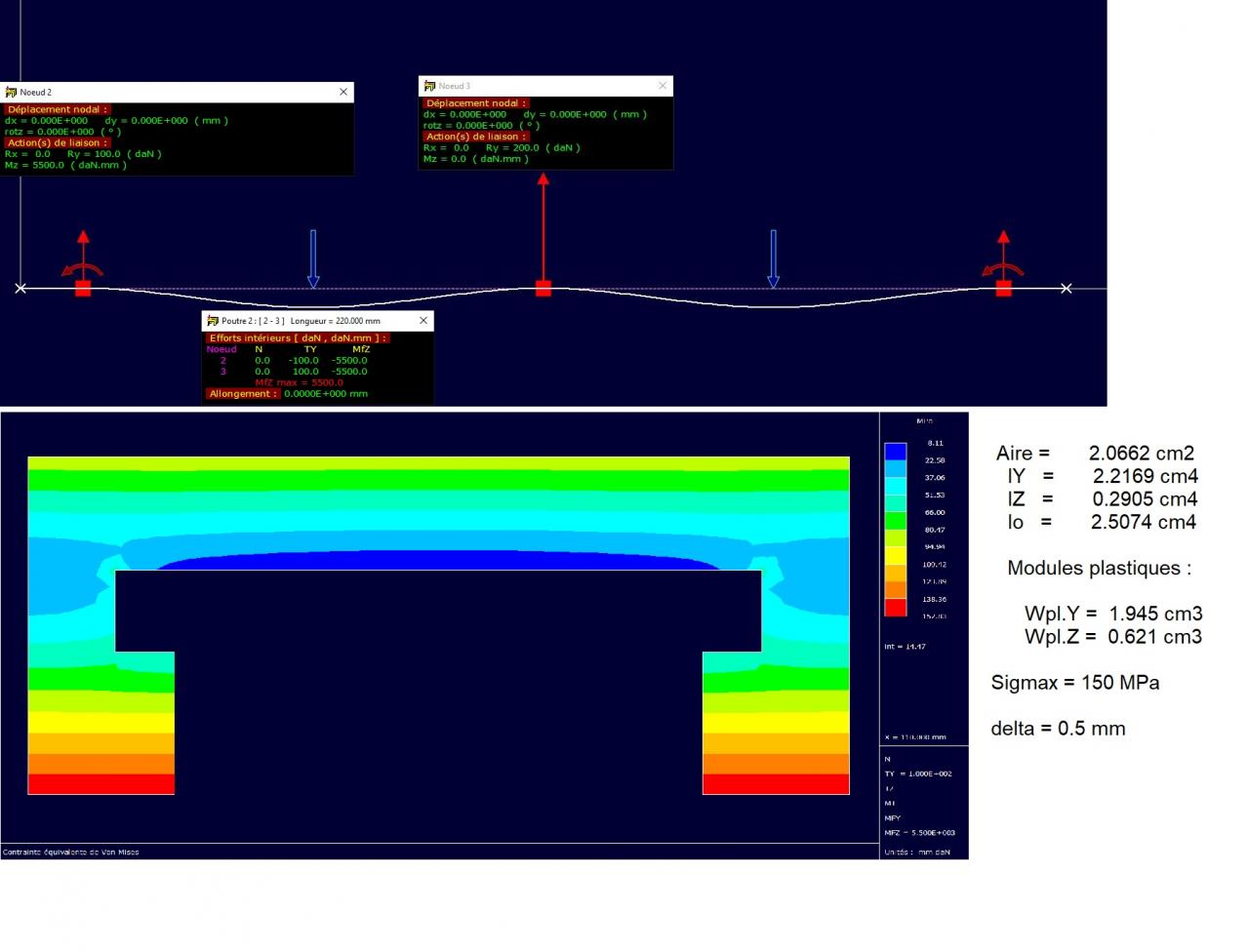Close the Noeud 3 window

click(x=663, y=86)
